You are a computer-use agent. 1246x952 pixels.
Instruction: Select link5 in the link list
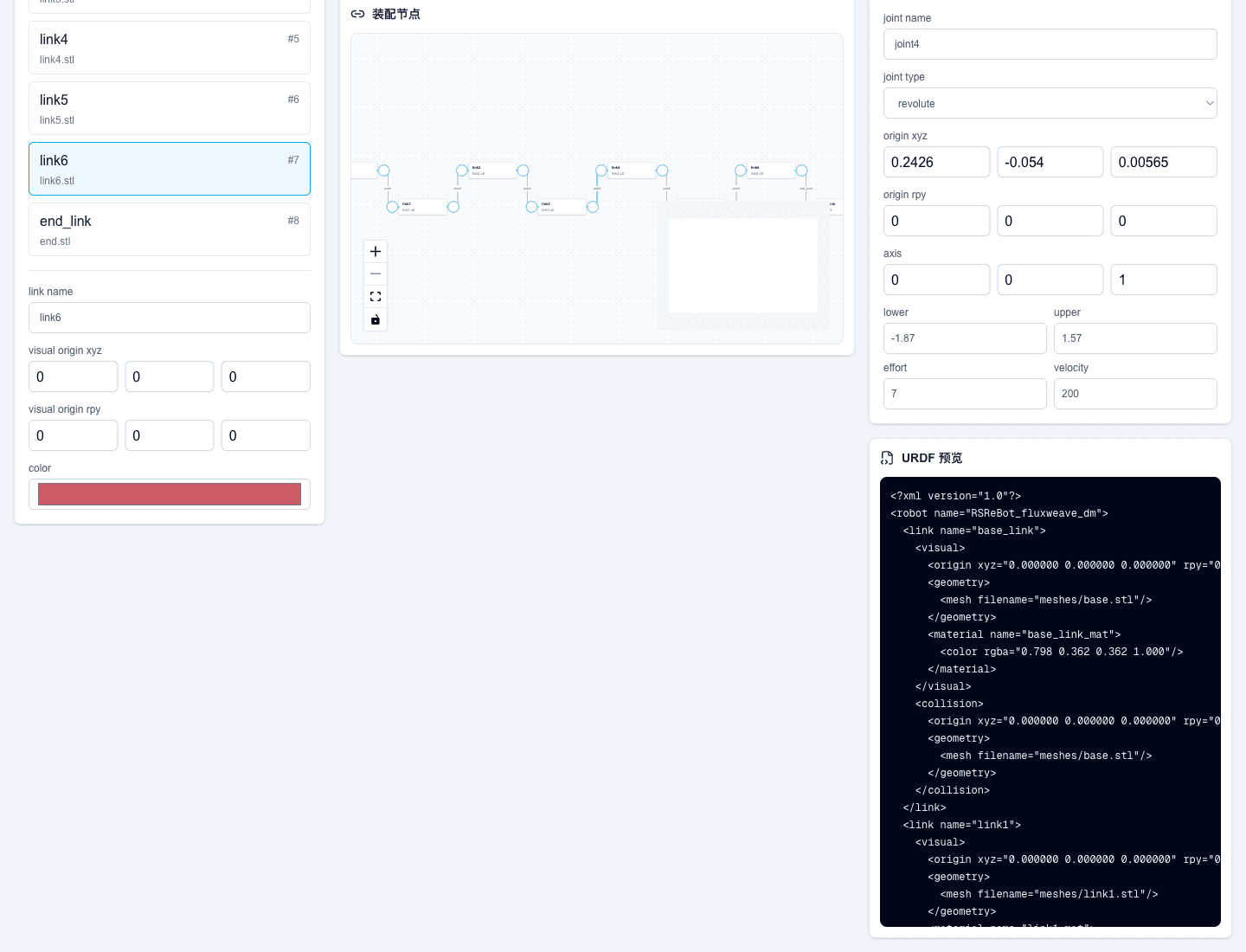click(x=170, y=108)
